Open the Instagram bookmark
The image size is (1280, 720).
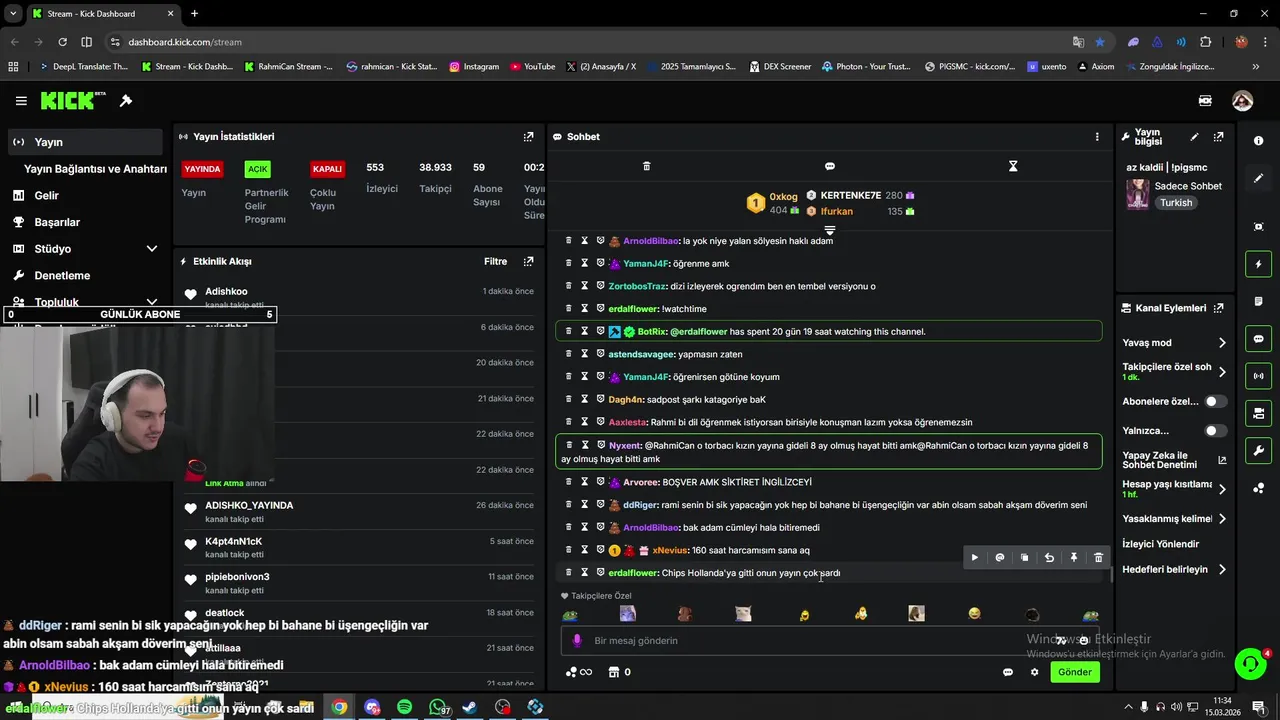474,67
